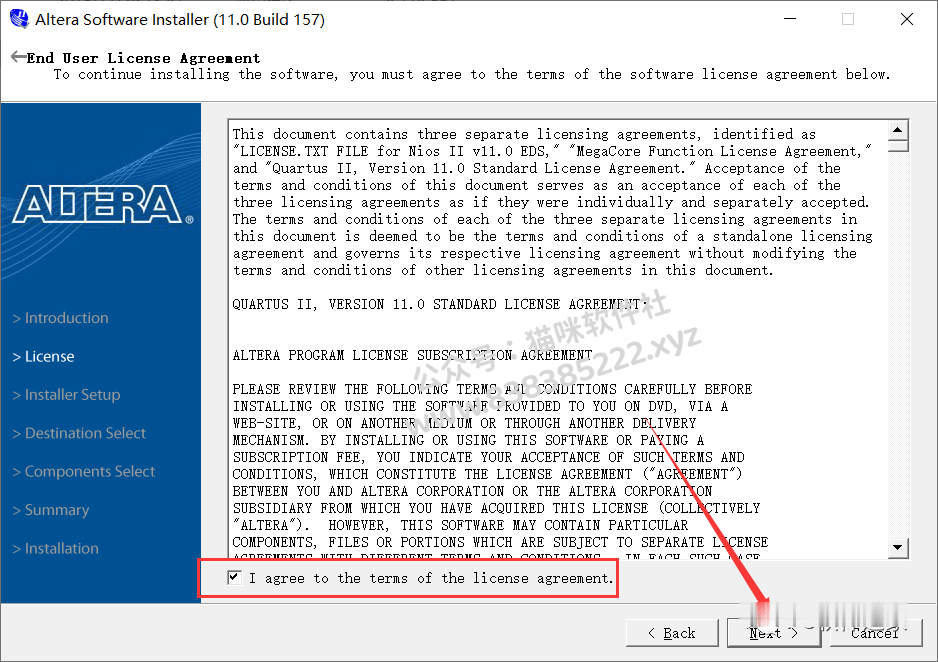Click the Altera installer title bar icon
Screen dimensions: 938x662
[x=19, y=19]
